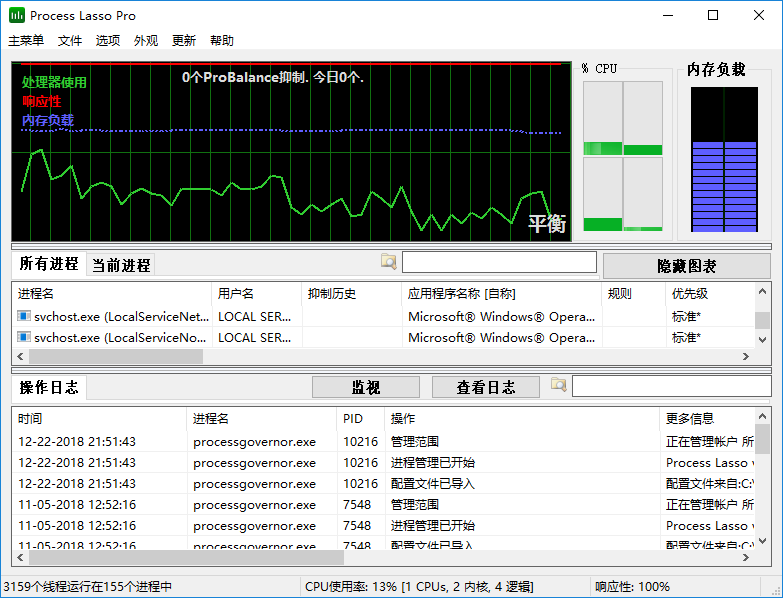
Task: Click the 处理器使用 legend label in graph
Action: [x=54, y=82]
